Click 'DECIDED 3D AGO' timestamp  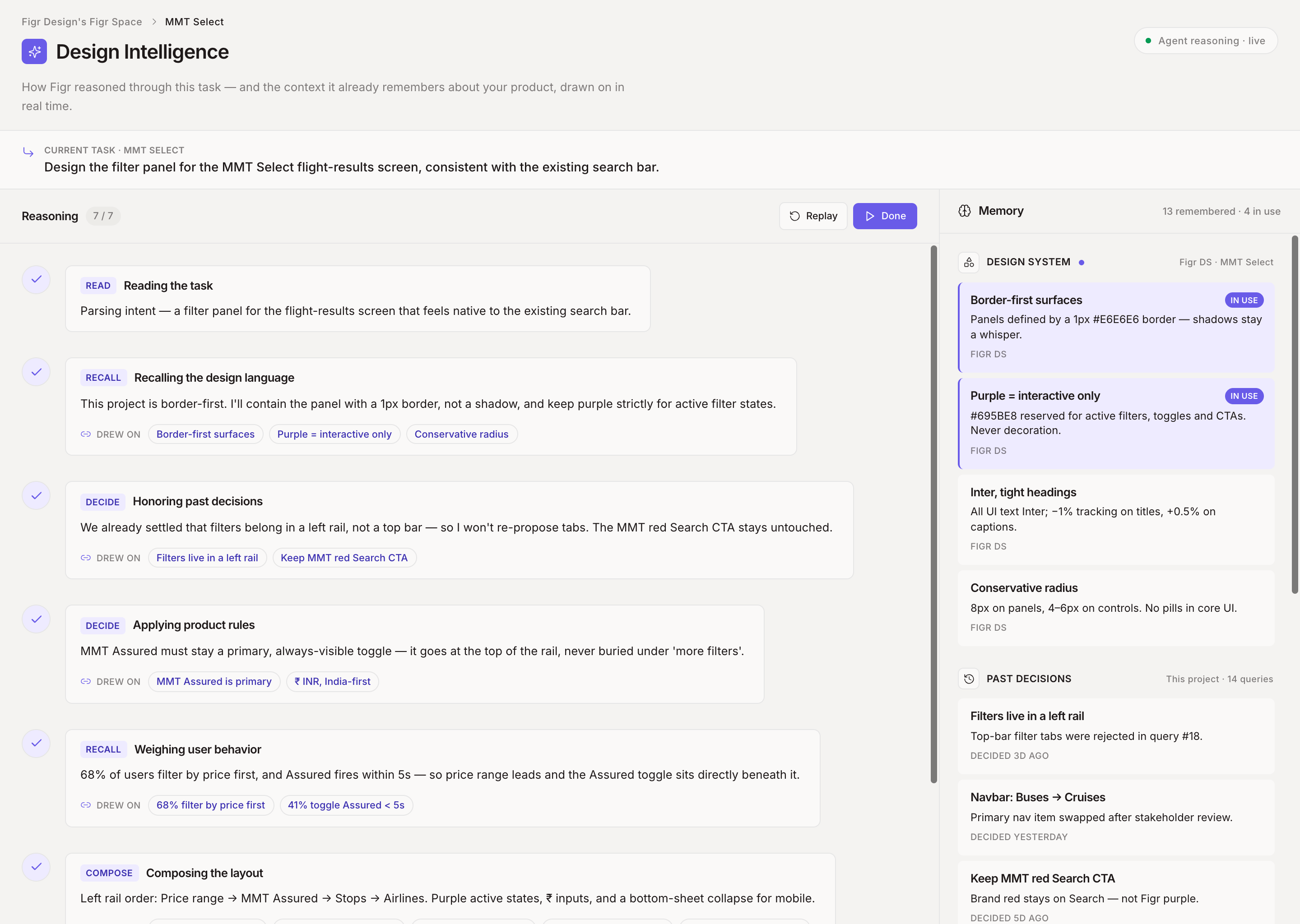[x=1009, y=756]
